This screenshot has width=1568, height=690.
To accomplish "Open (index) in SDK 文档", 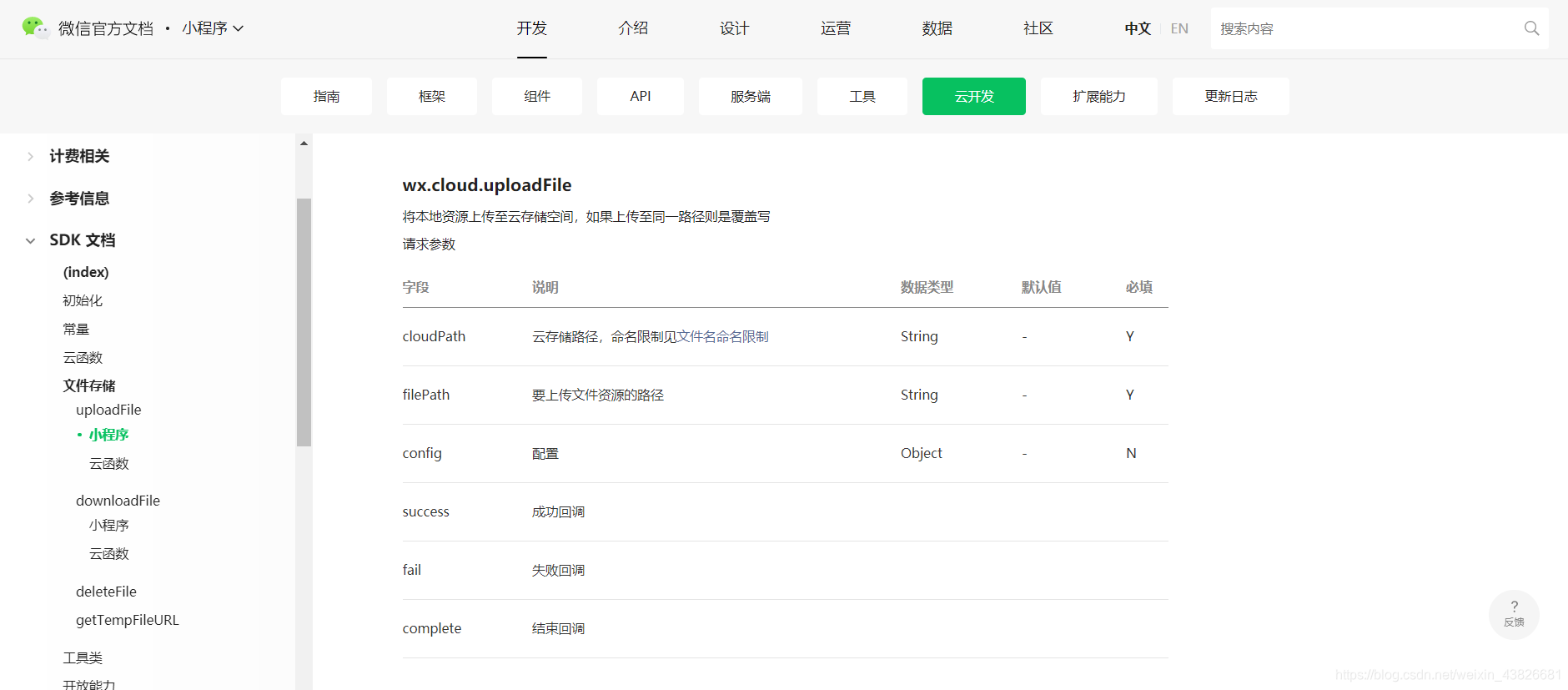I will pyautogui.click(x=86, y=272).
